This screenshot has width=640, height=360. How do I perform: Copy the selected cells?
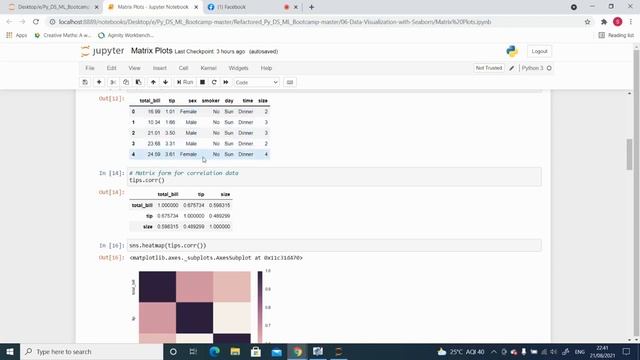126,82
